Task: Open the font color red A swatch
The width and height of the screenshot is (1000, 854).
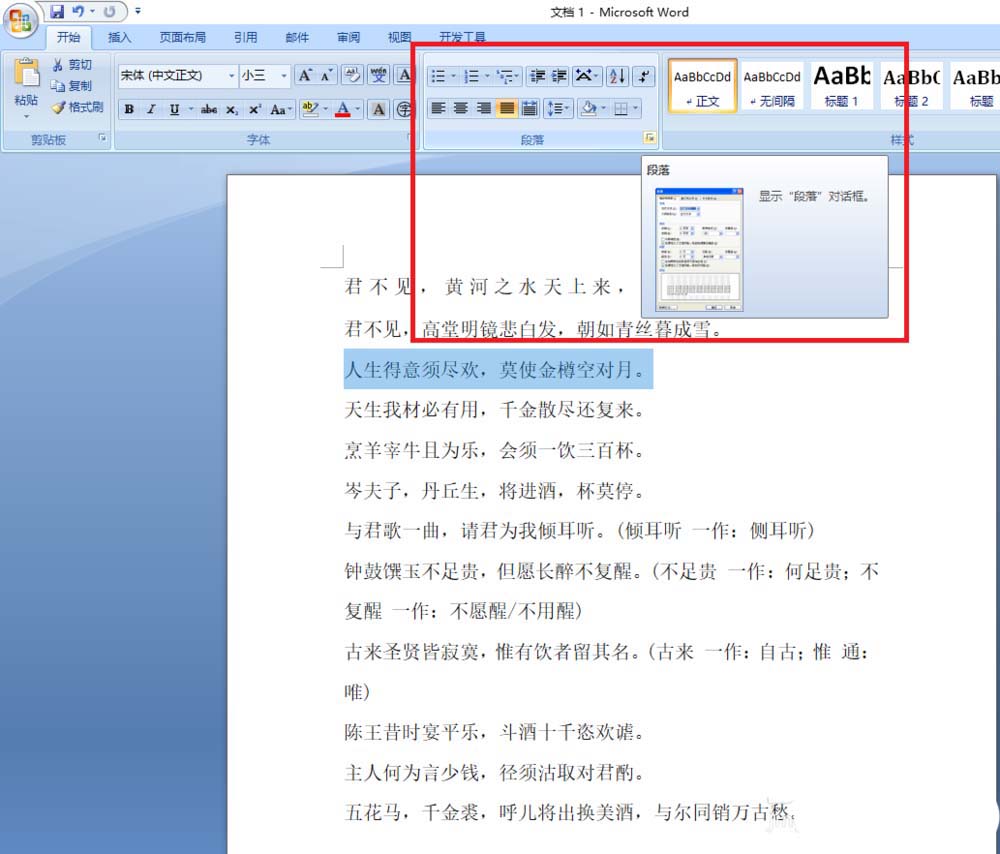Action: point(343,109)
